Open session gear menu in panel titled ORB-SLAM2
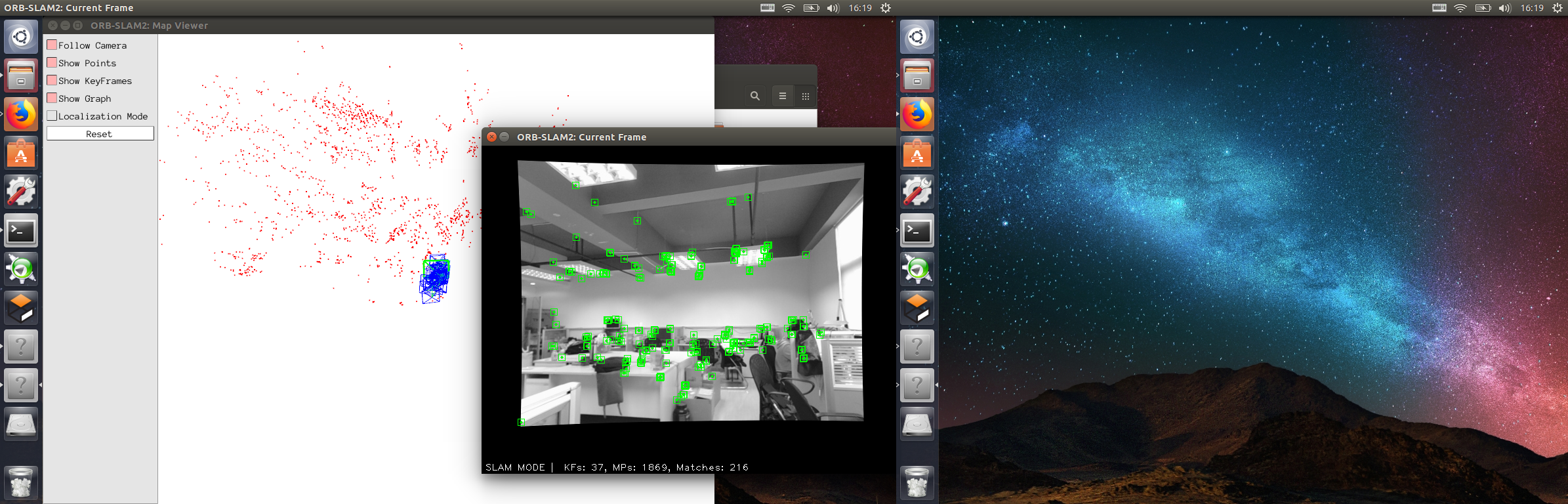The width and height of the screenshot is (1568, 504). click(886, 8)
